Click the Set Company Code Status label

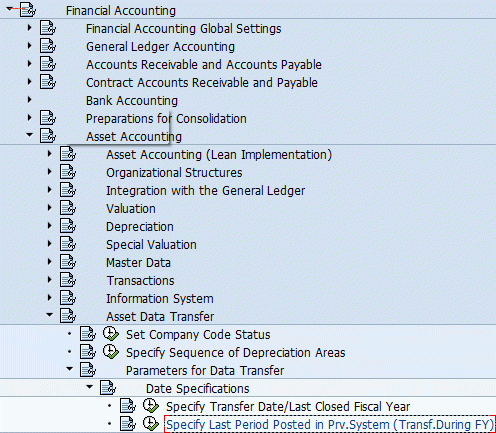tap(198, 335)
